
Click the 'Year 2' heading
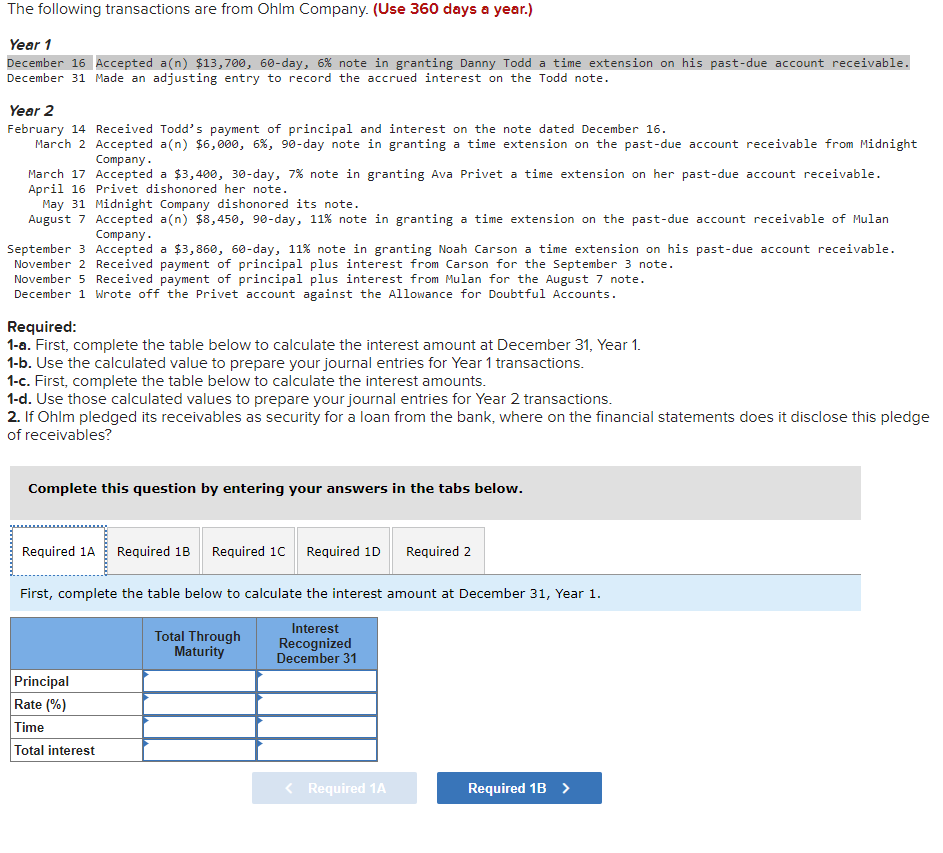31,111
